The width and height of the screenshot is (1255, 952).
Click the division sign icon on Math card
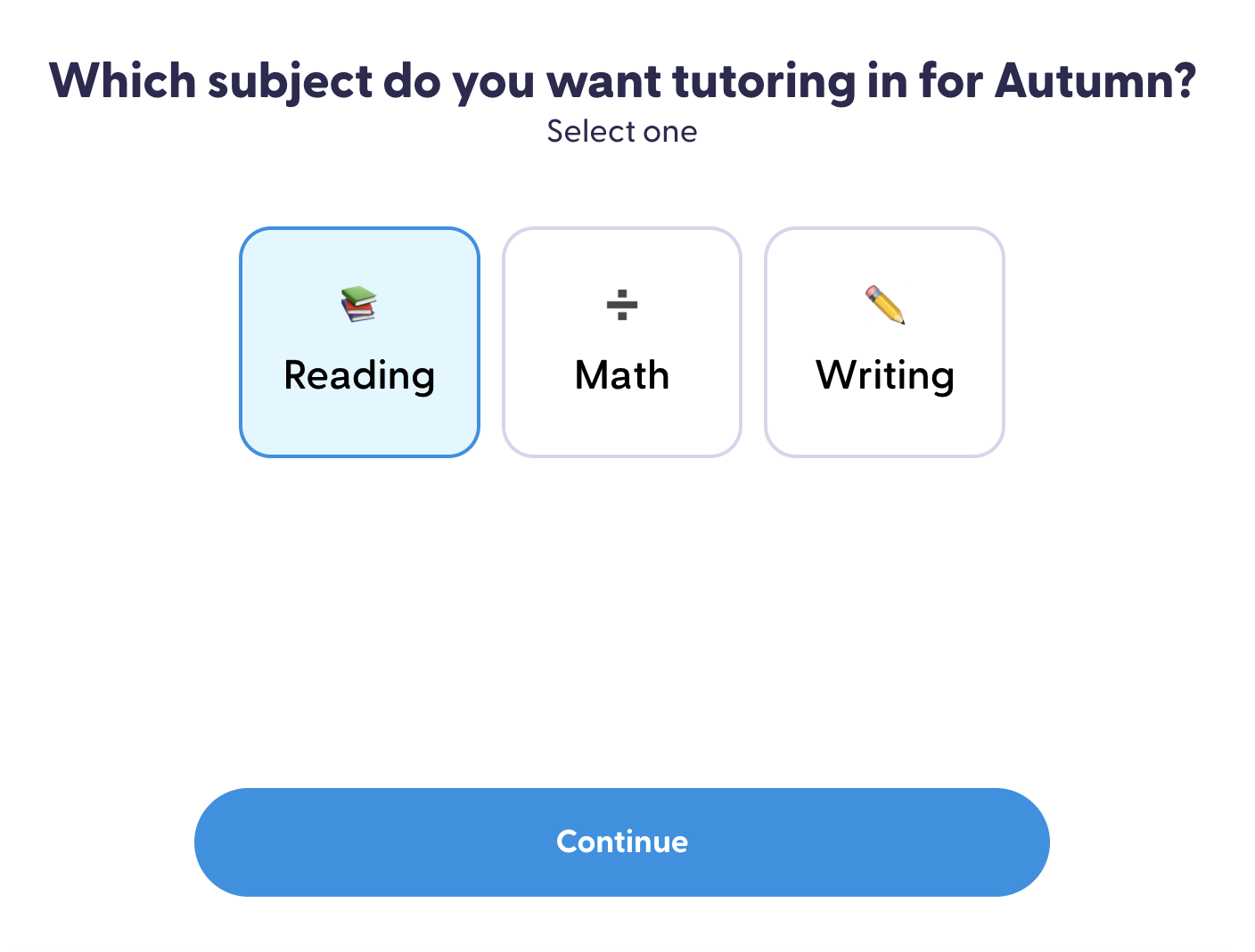[621, 307]
